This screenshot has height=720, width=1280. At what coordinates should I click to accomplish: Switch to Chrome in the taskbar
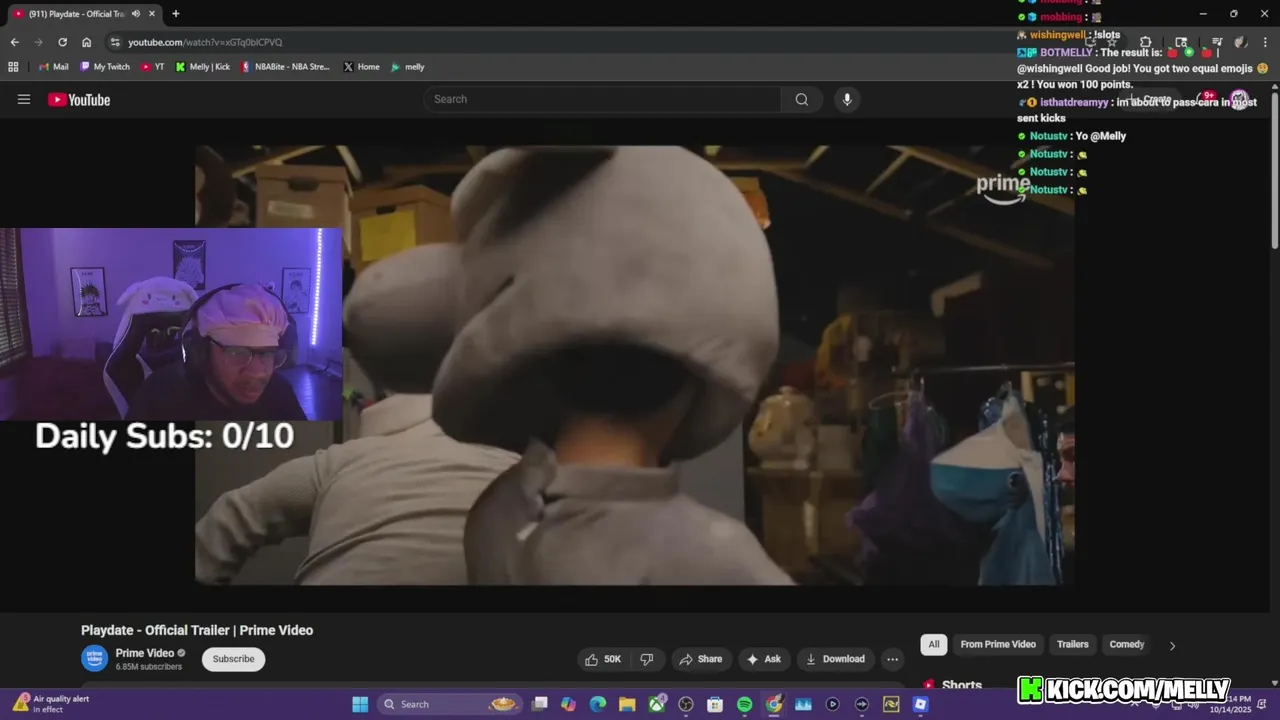click(x=773, y=704)
